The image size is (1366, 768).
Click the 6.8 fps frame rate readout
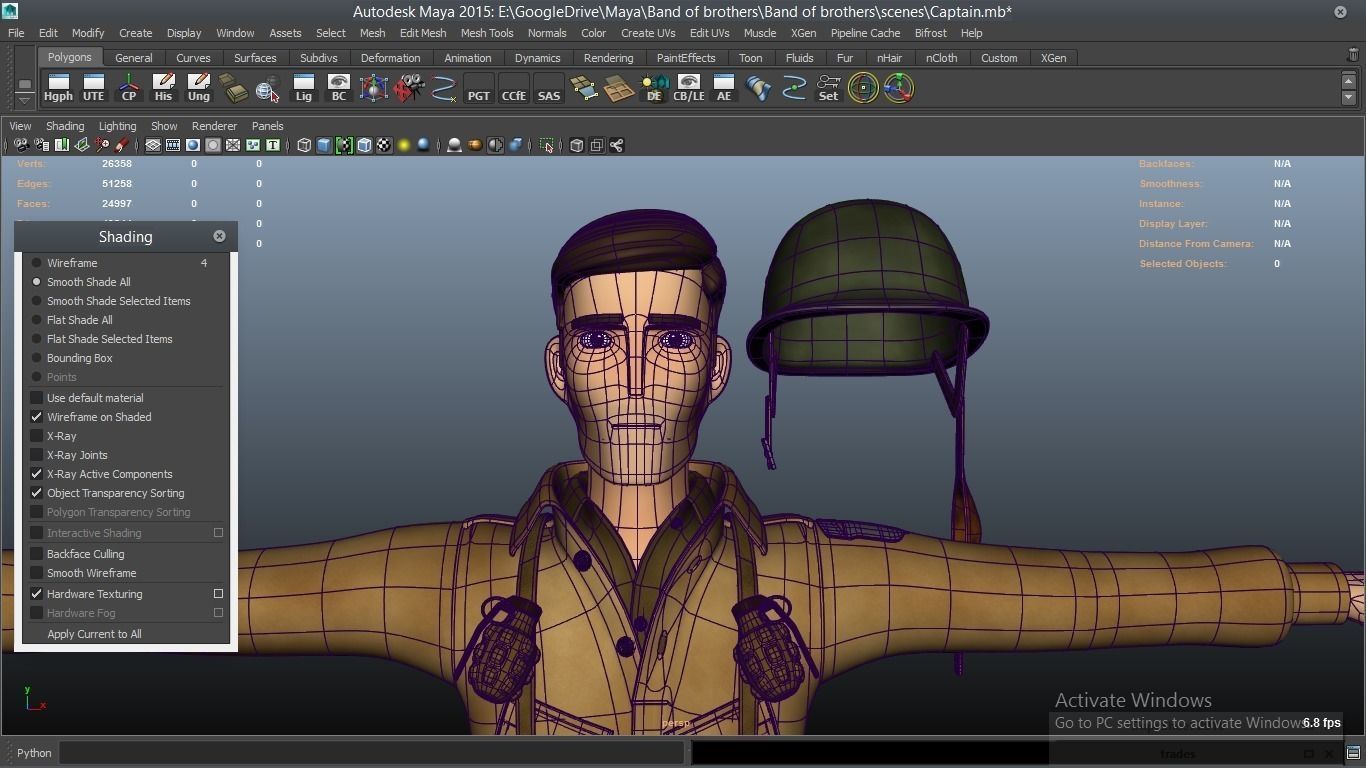tap(1321, 722)
